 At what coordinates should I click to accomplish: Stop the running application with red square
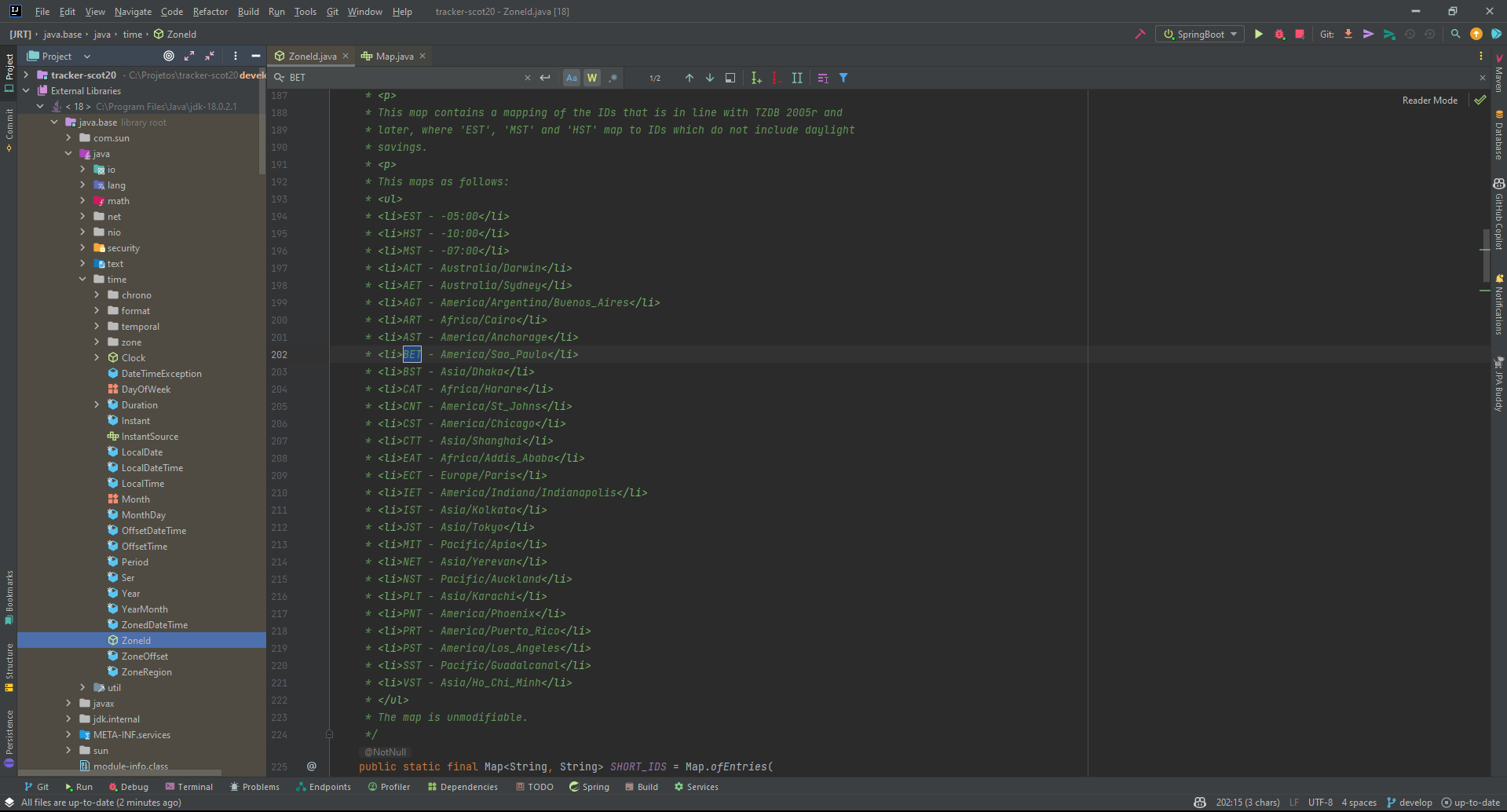(1300, 35)
